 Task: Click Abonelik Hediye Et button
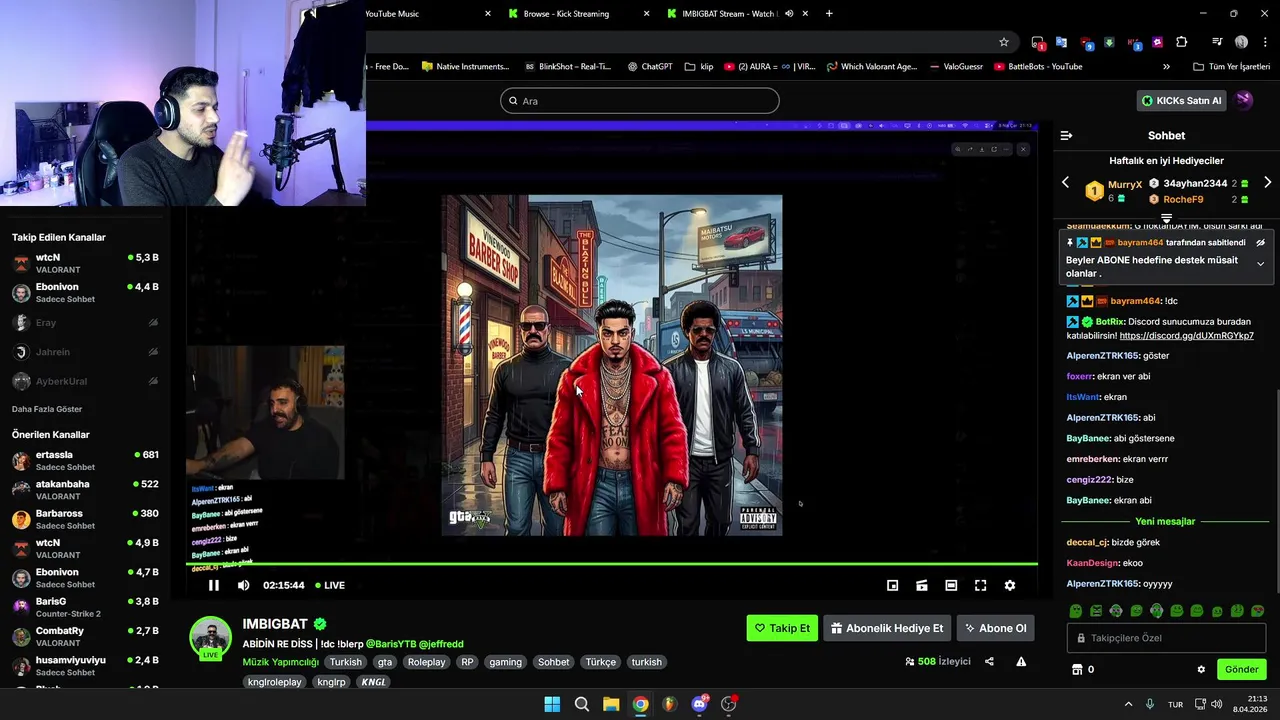(x=886, y=628)
